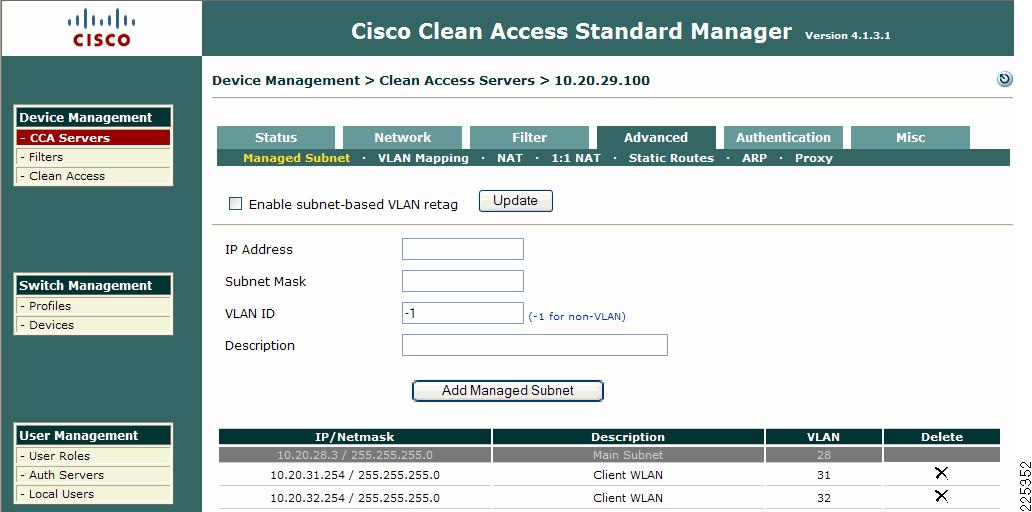Open the Misc tab

pos(910,138)
